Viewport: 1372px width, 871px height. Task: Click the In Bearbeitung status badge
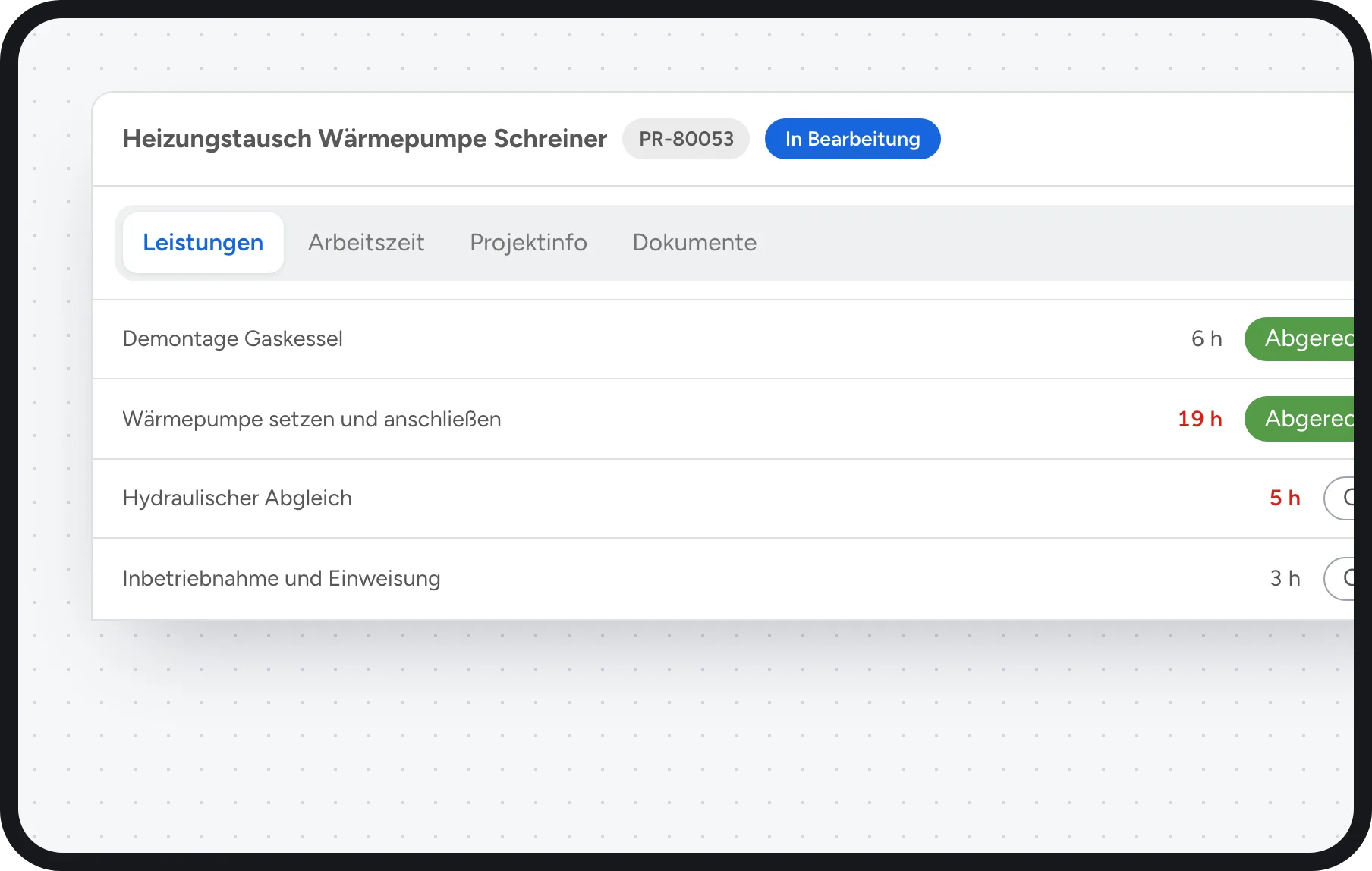pyautogui.click(x=852, y=139)
